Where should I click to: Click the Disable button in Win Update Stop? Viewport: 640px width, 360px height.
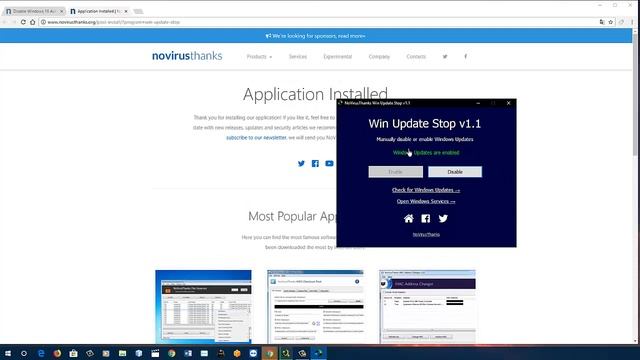(455, 172)
